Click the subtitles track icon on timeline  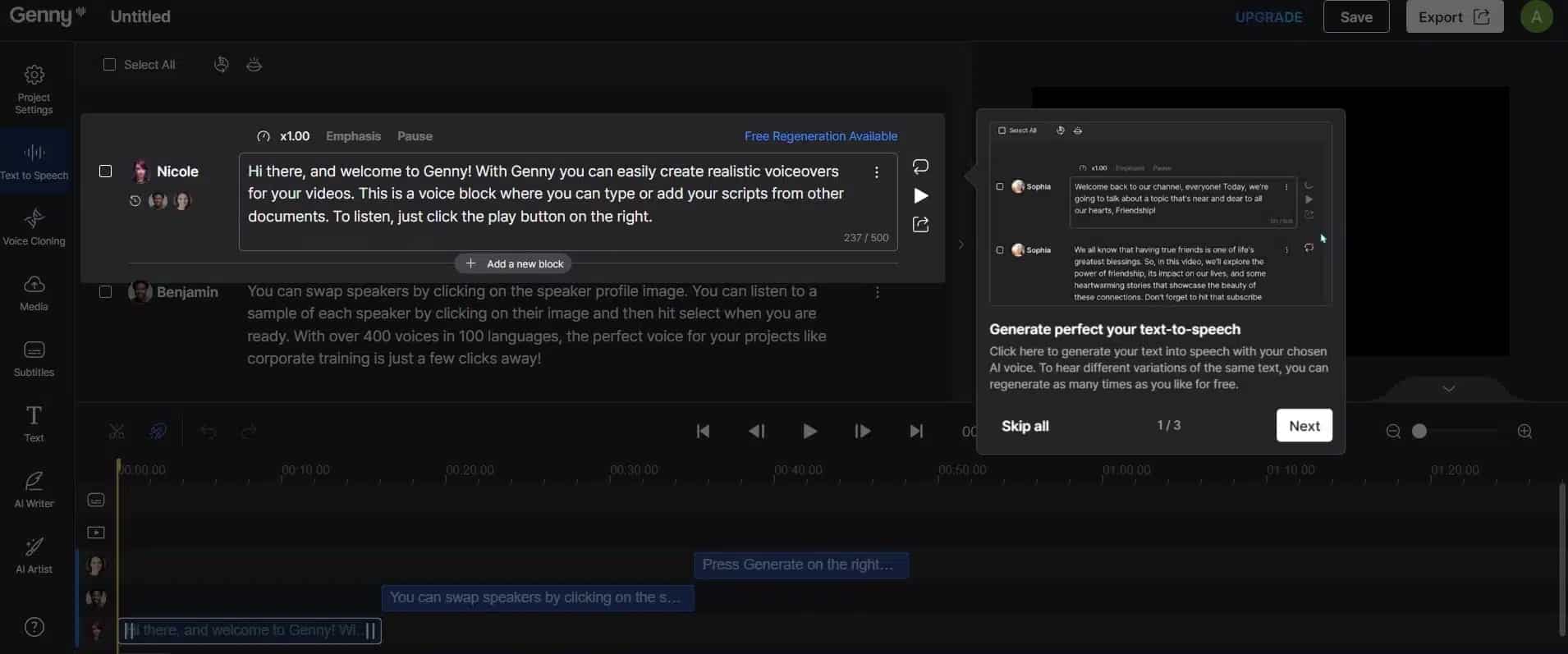click(x=96, y=500)
